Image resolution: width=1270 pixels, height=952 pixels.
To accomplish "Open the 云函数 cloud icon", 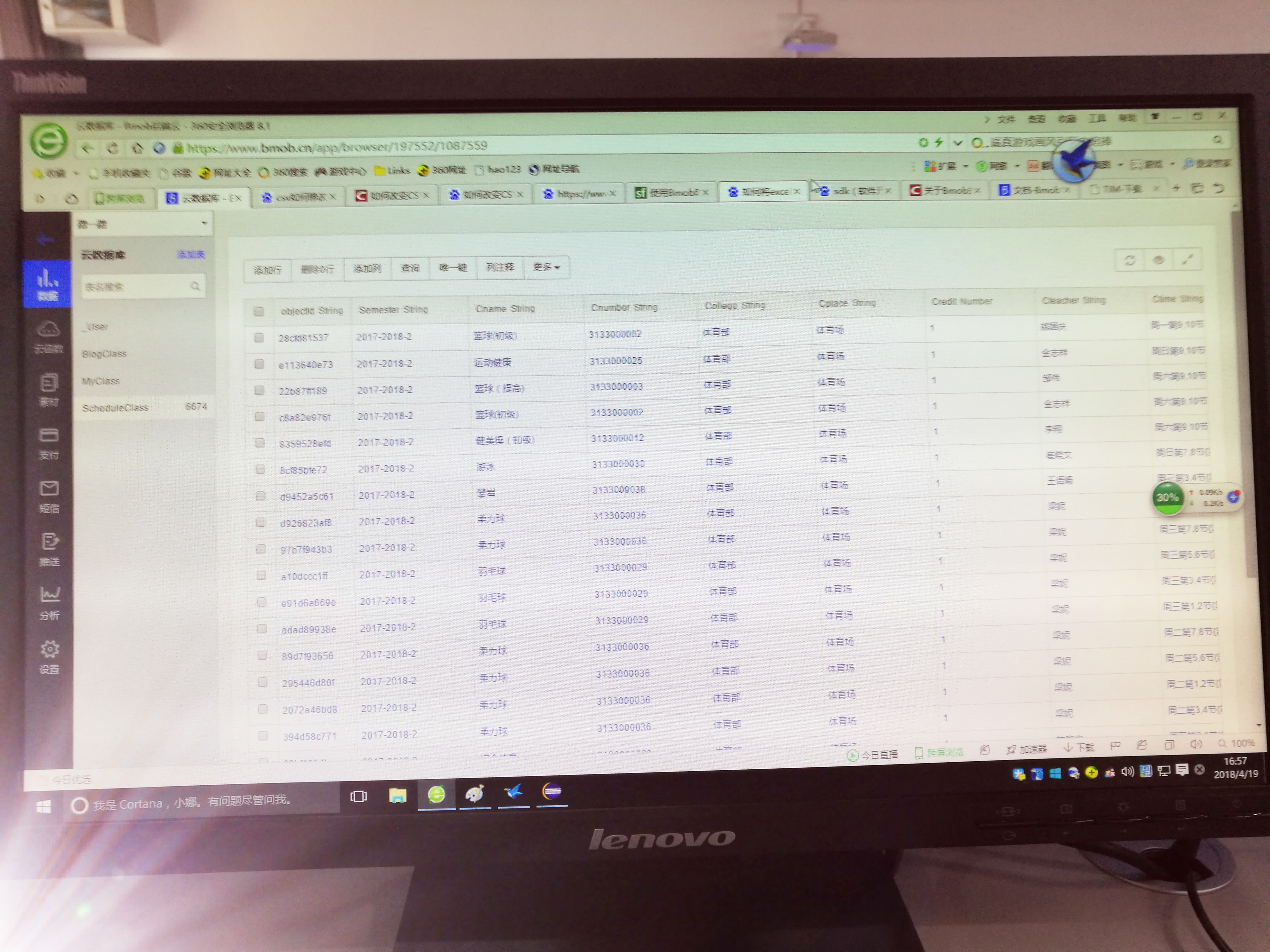I will [49, 337].
